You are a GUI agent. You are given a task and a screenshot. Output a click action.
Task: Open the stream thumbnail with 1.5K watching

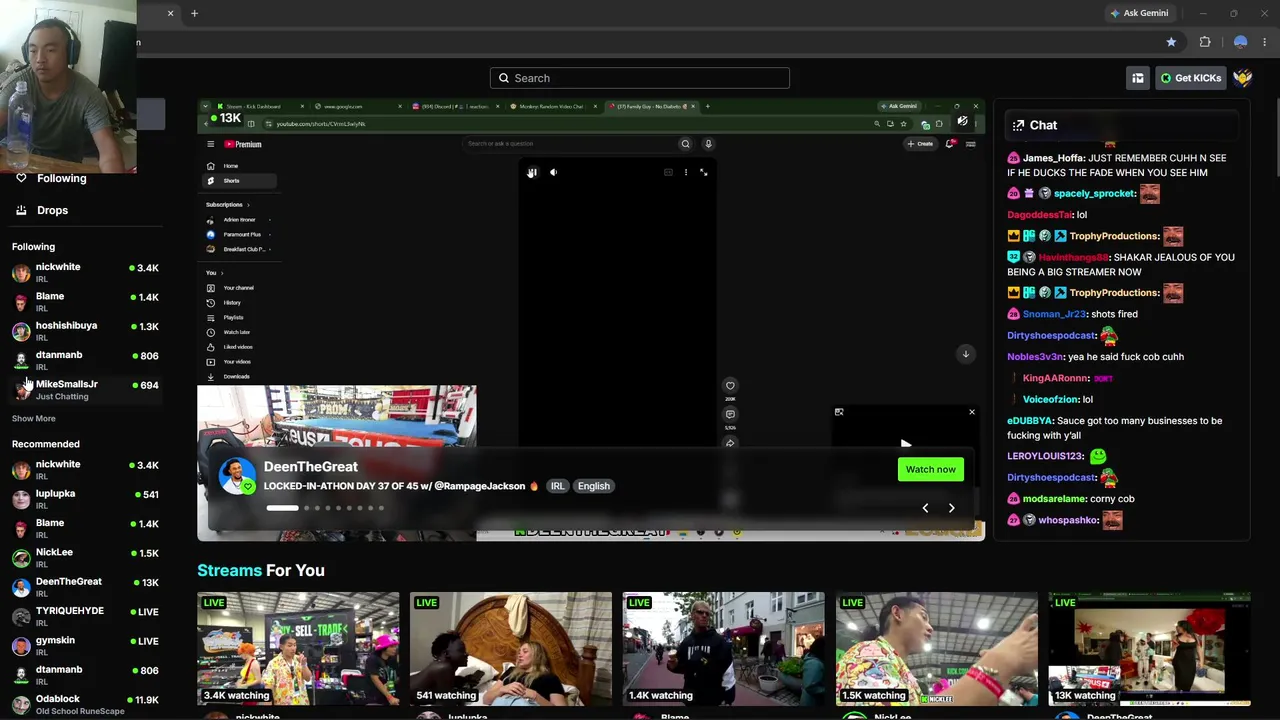(x=937, y=649)
